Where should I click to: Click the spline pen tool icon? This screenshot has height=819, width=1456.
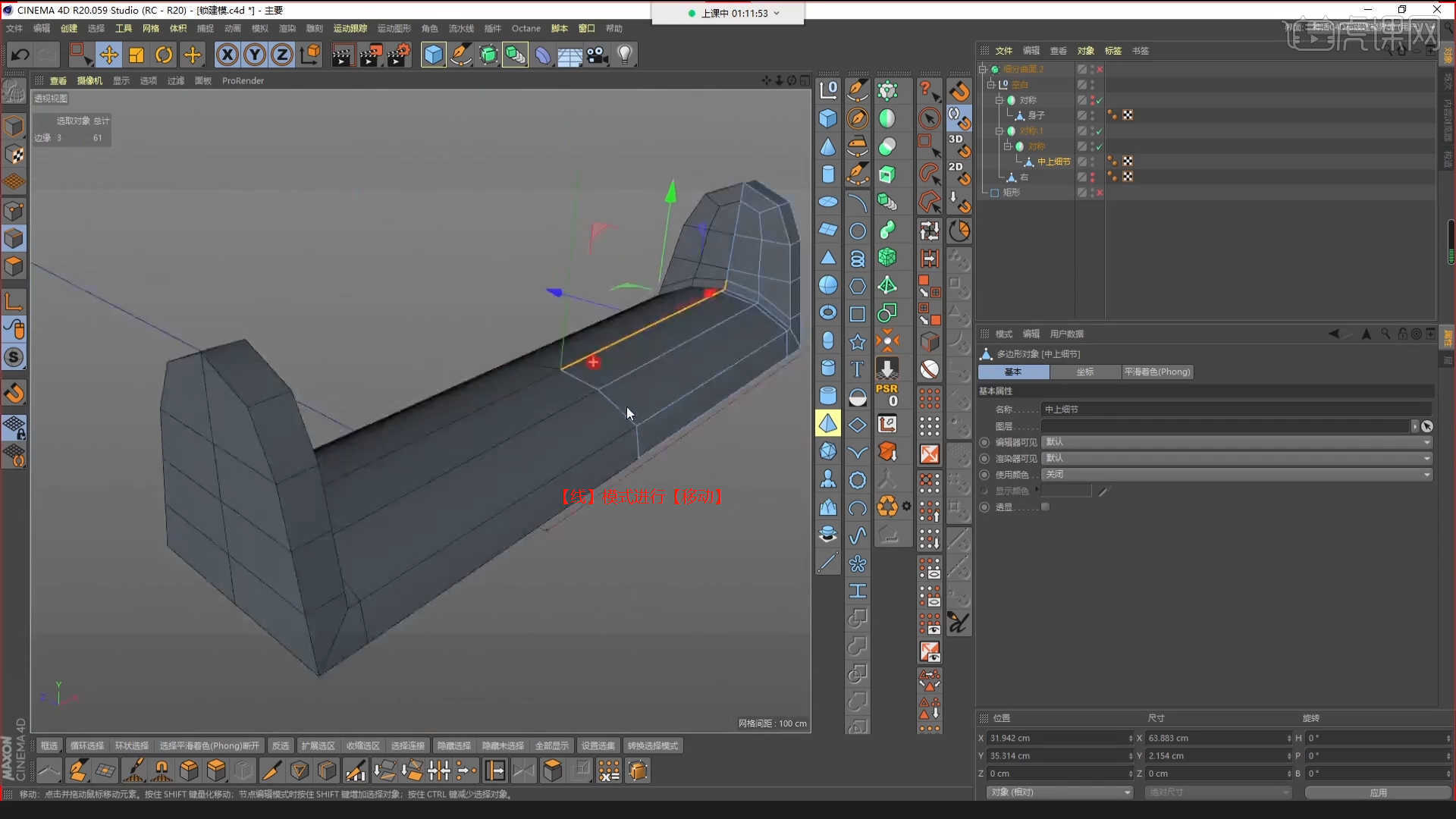click(460, 55)
